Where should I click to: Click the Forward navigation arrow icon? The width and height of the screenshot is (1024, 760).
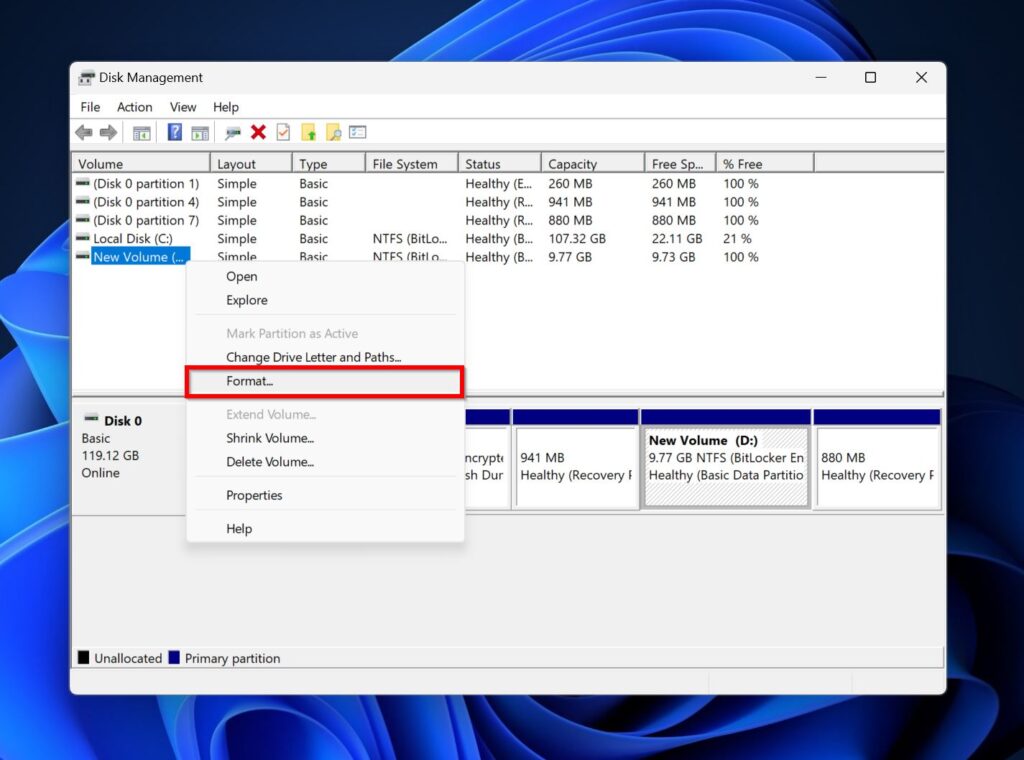(x=109, y=131)
